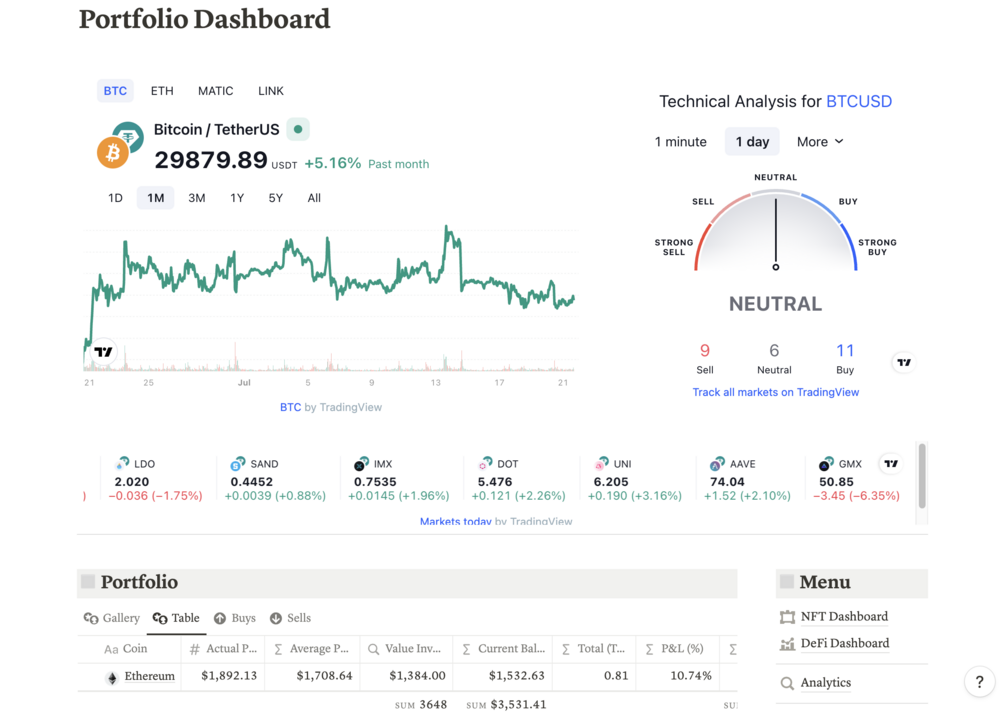Open the Markets today link
The width and height of the screenshot is (1005, 715).
tap(455, 522)
